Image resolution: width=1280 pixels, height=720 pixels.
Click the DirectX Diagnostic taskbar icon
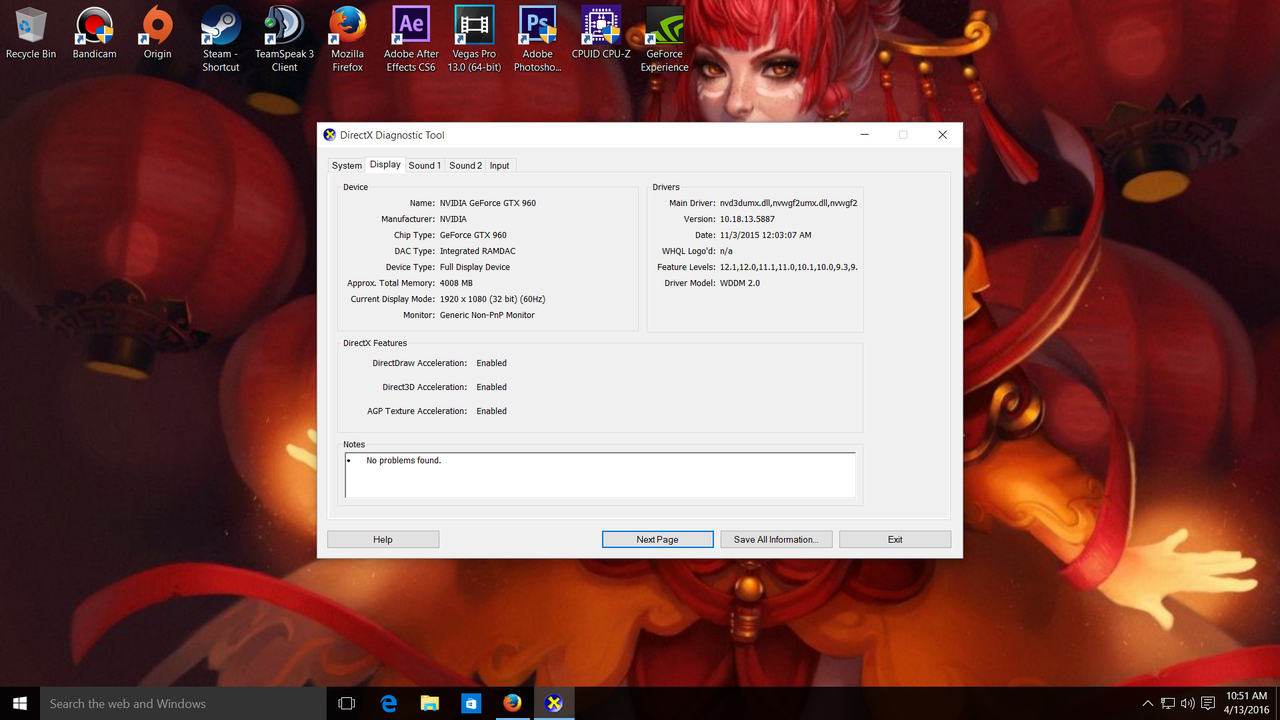(553, 703)
